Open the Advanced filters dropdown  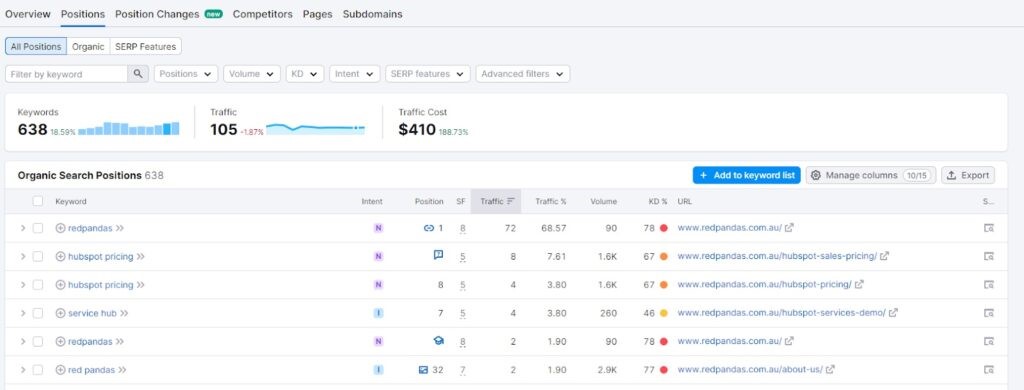click(522, 74)
